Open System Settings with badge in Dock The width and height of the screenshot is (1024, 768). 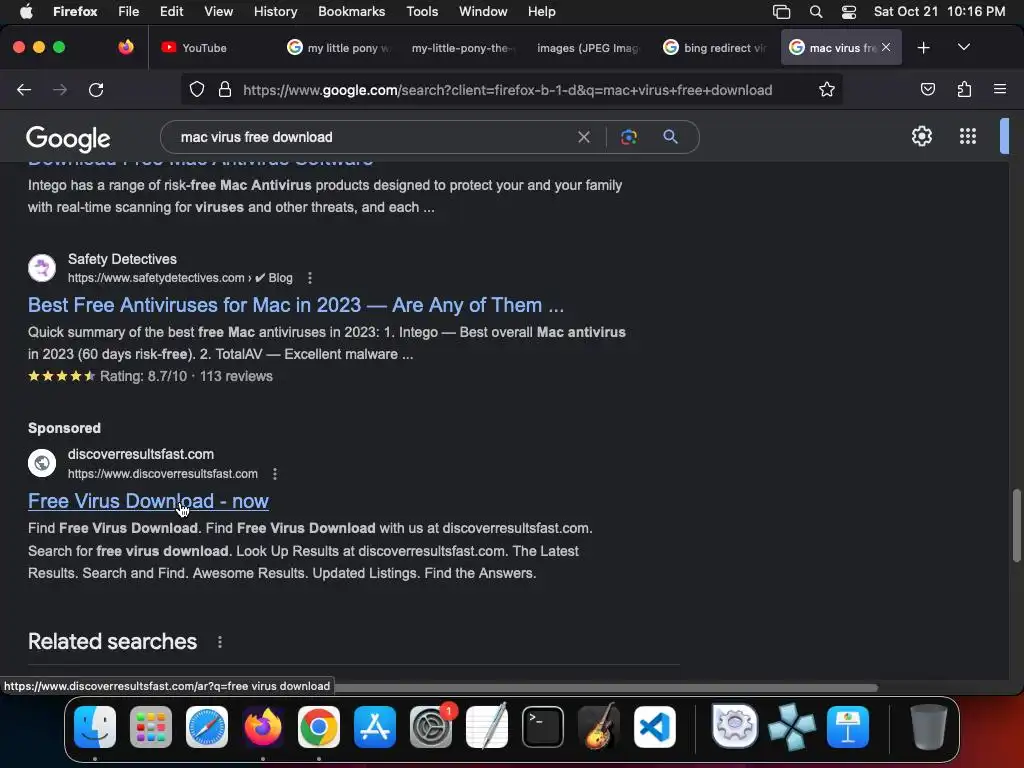click(431, 727)
